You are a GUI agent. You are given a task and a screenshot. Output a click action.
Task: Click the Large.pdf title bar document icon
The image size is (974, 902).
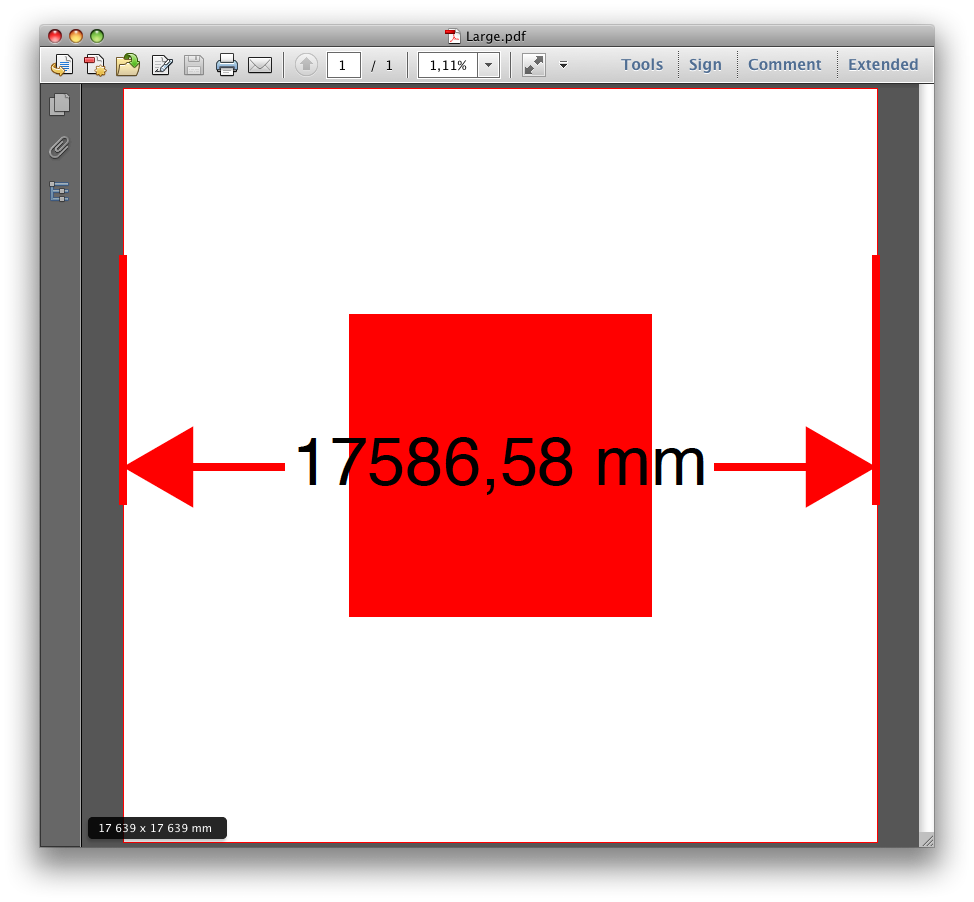(x=453, y=36)
